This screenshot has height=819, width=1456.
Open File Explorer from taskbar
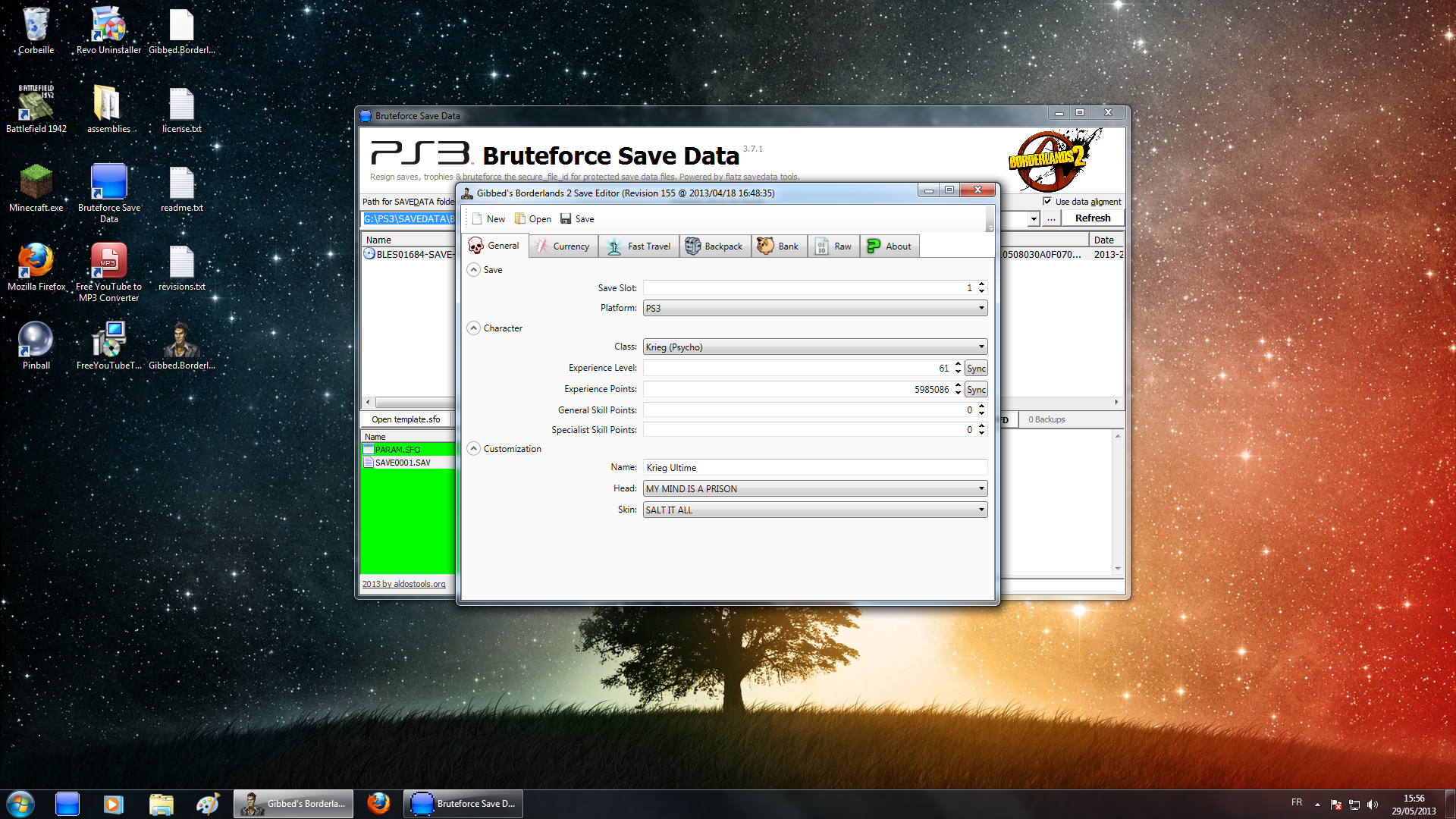pyautogui.click(x=161, y=804)
